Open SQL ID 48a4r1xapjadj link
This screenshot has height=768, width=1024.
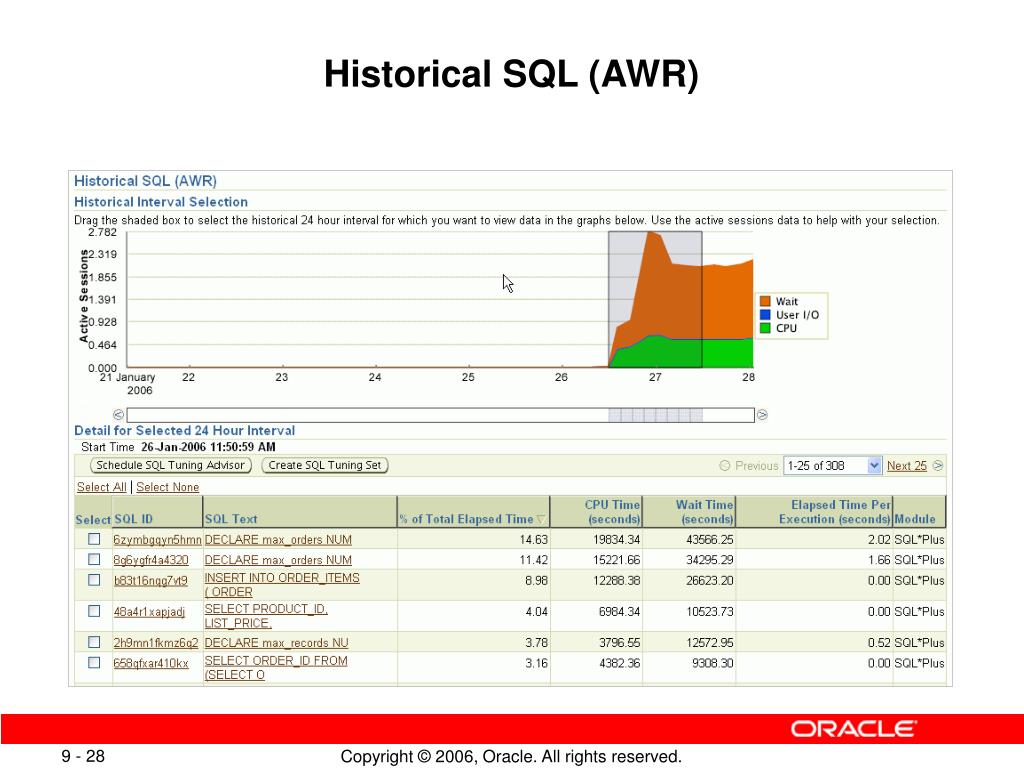149,612
